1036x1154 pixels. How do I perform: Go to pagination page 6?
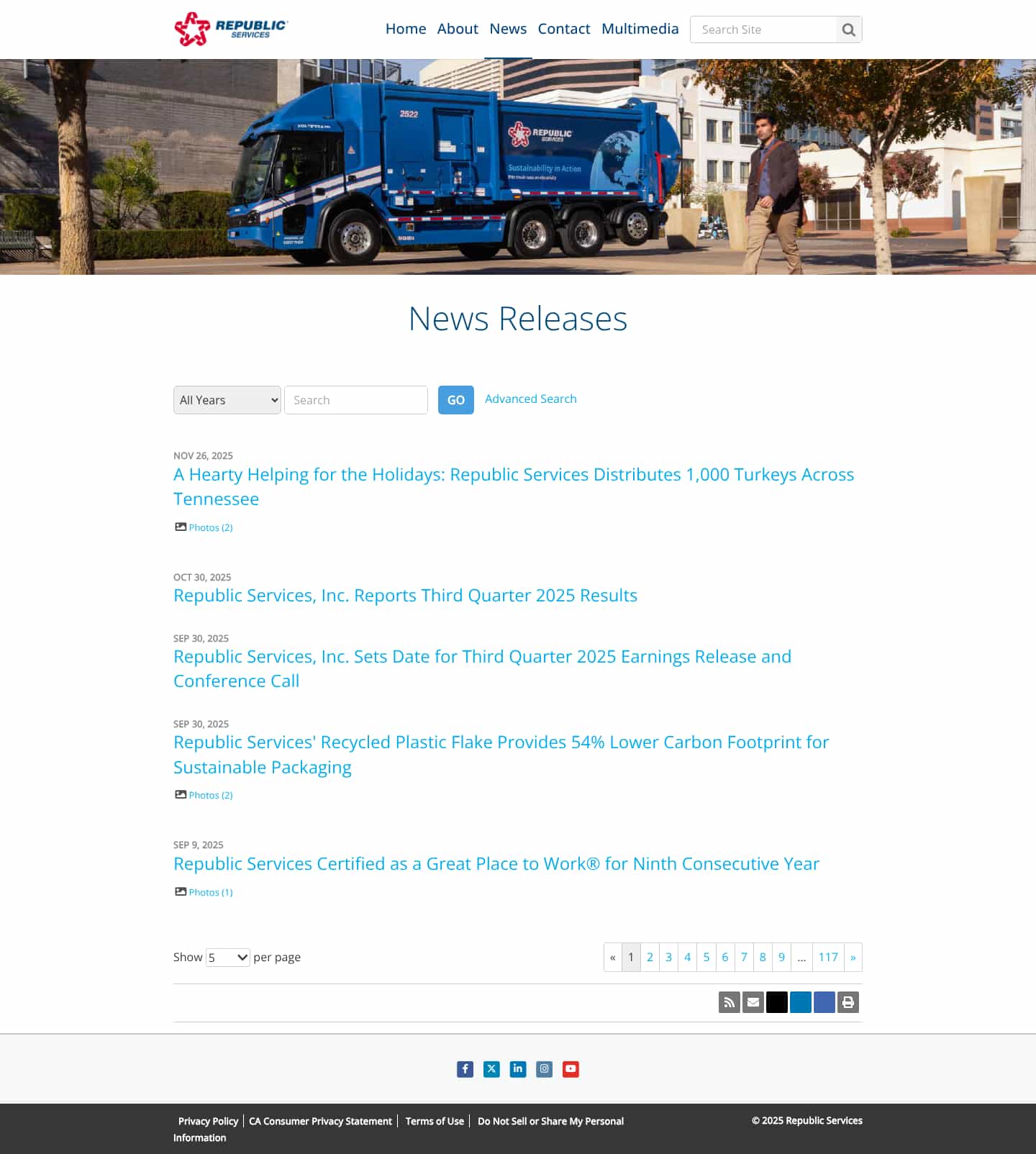click(725, 957)
